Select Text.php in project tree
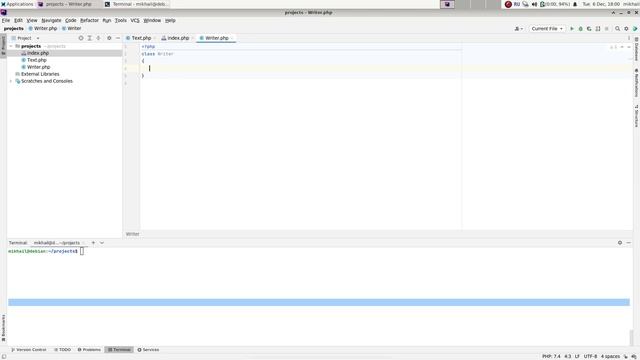Viewport: 640px width, 360px height. tap(36, 60)
